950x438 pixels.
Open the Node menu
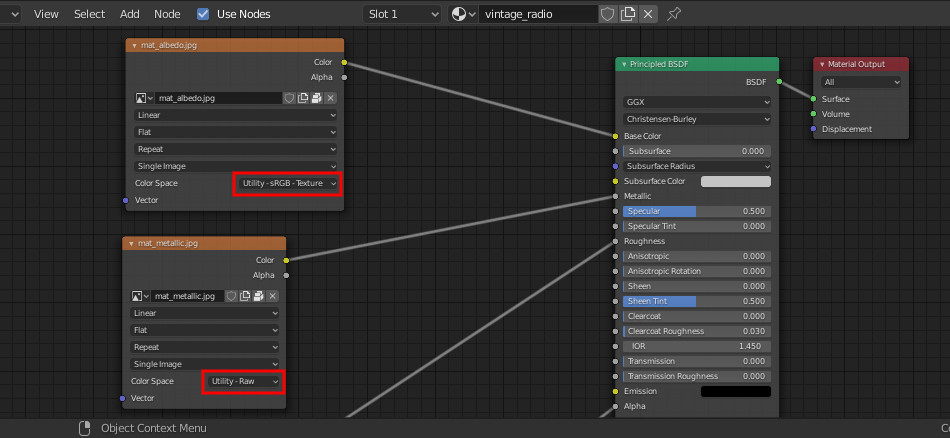pos(167,14)
